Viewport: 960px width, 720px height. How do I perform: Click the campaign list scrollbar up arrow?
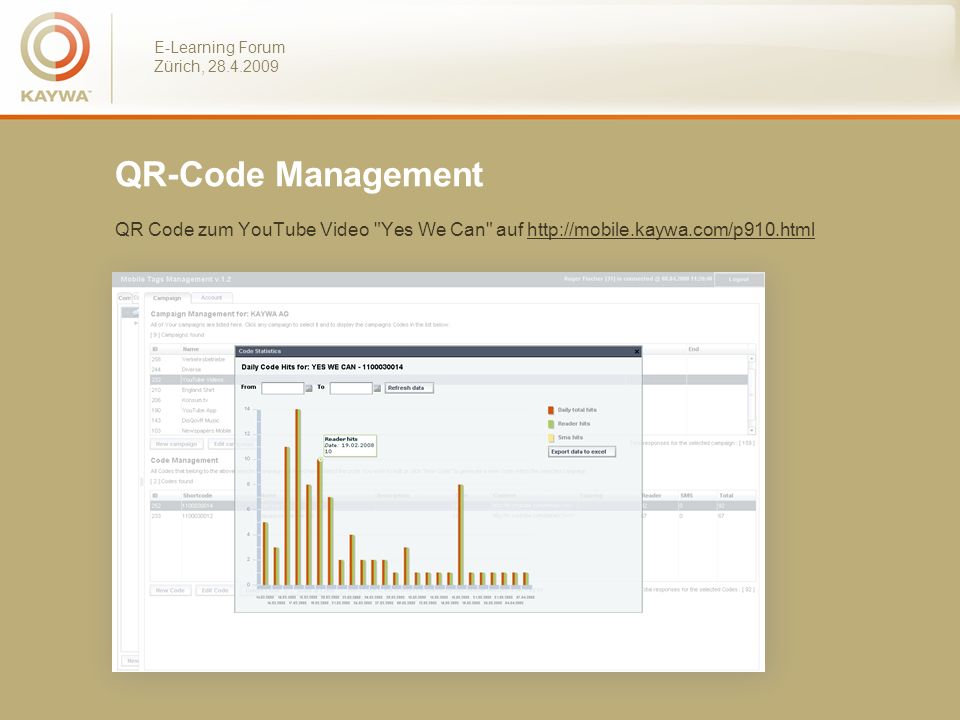tap(751, 358)
